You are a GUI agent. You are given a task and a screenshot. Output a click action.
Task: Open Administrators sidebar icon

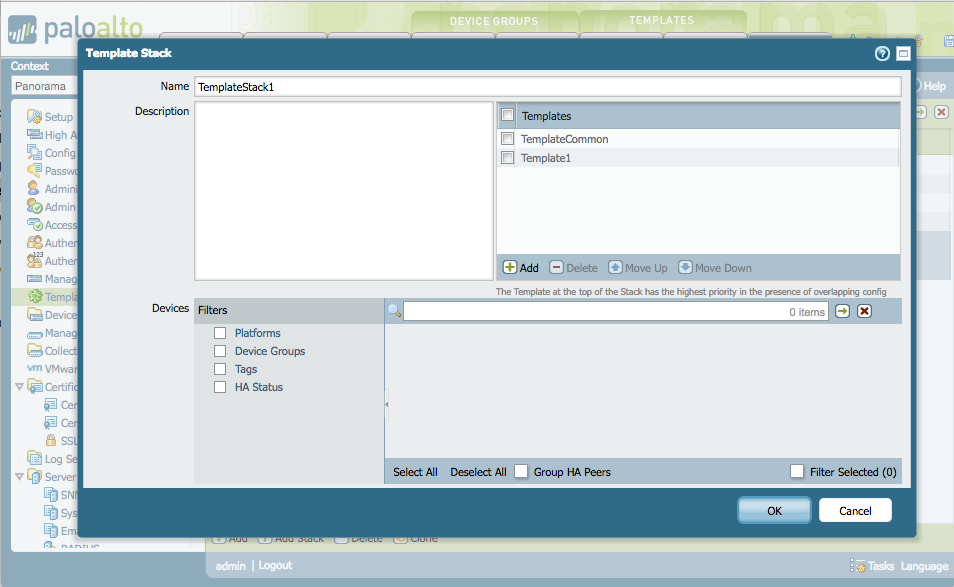pos(33,188)
